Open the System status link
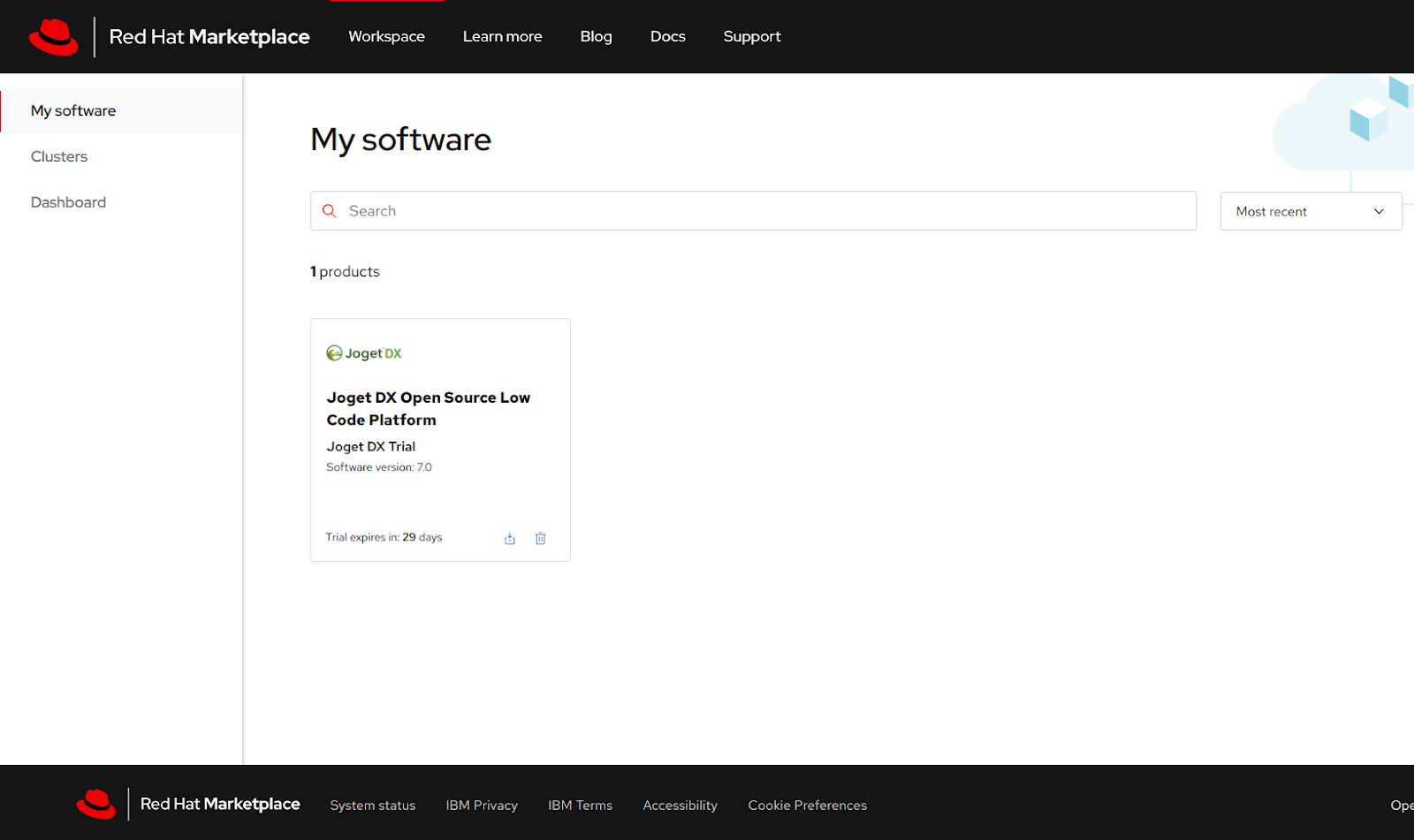 click(x=373, y=806)
